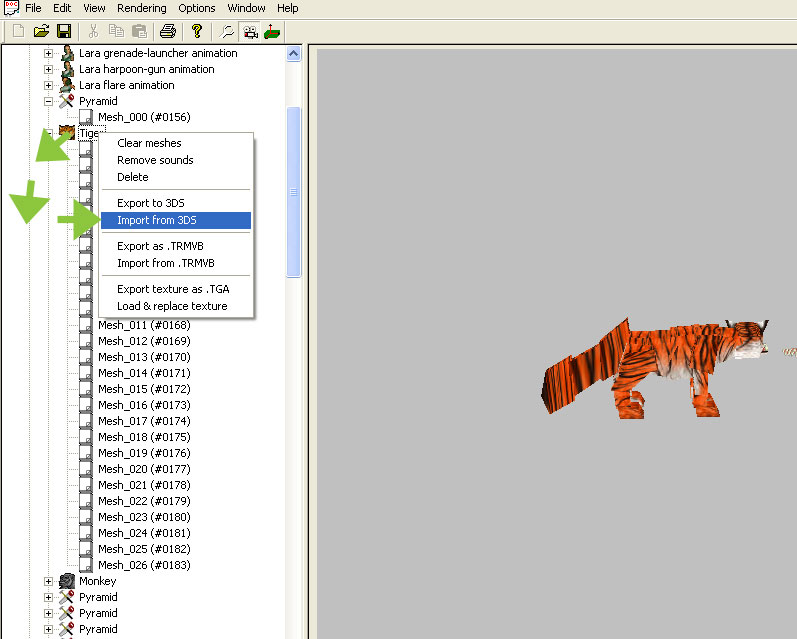Viewport: 797px width, 639px height.
Task: Click the mesh icon beside Mesh_011 (#0168)
Action: [x=85, y=325]
